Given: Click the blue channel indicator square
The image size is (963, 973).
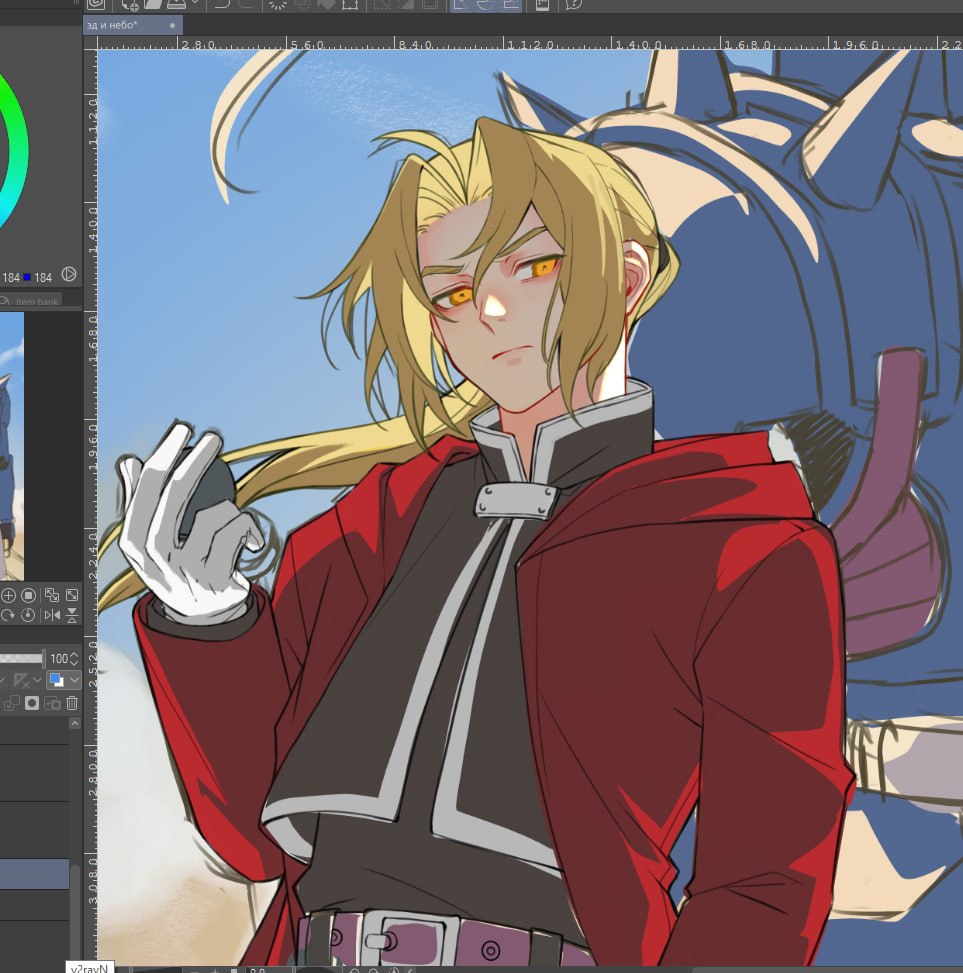Looking at the screenshot, I should [x=27, y=277].
